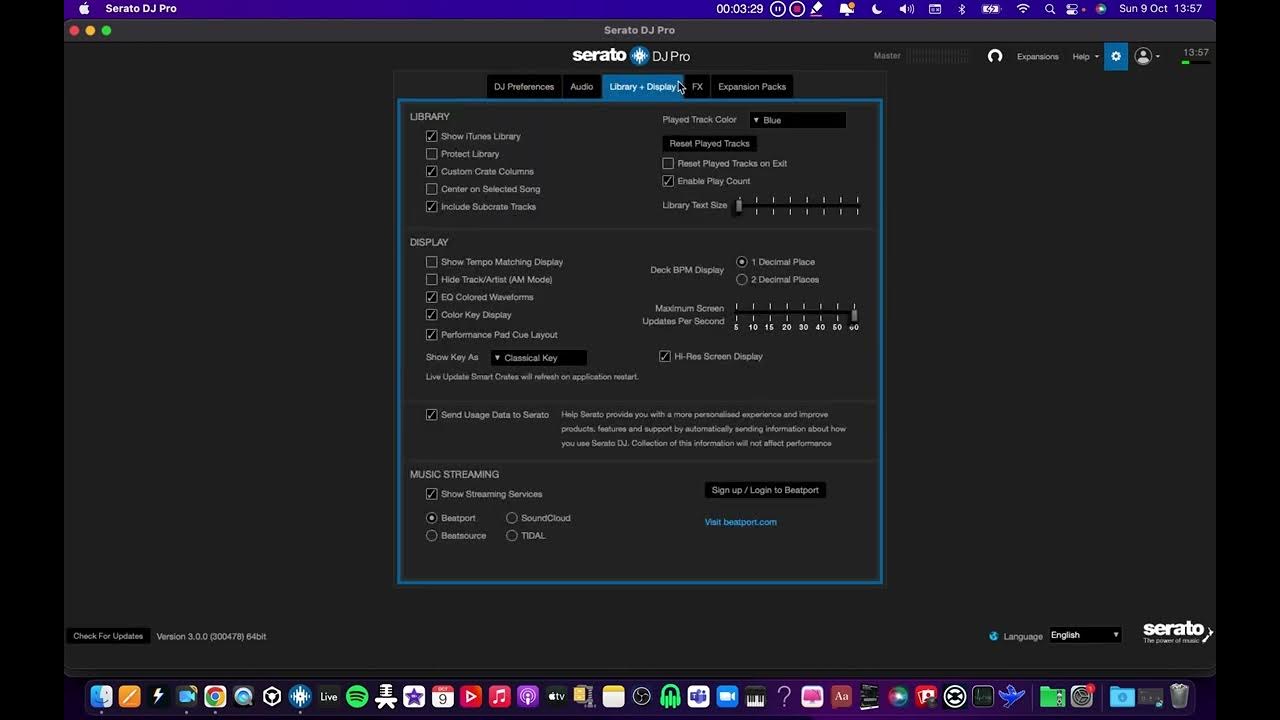Open the Wi-Fi menu bar icon
1280x720 pixels.
[1023, 9]
